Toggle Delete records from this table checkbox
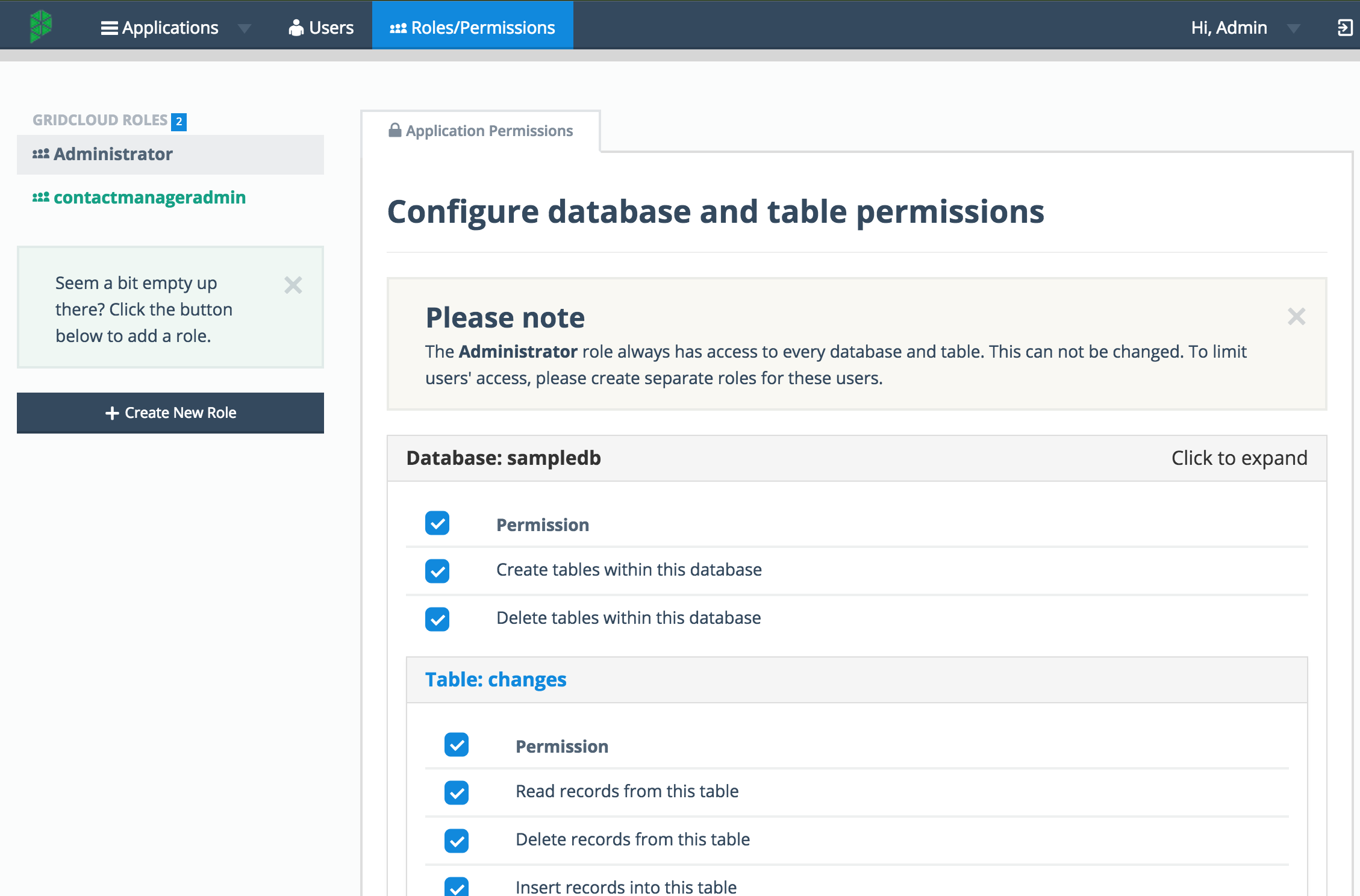 [x=457, y=841]
